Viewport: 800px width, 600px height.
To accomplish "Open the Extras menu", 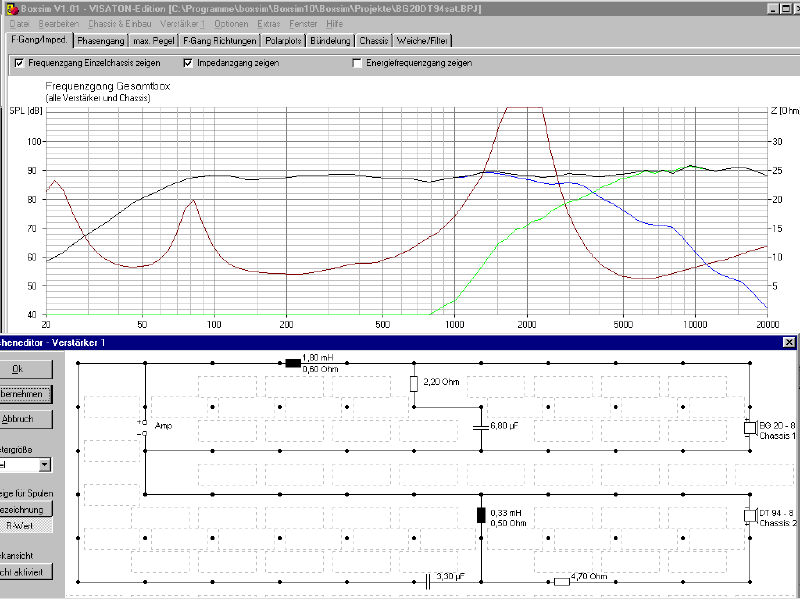I will pyautogui.click(x=268, y=22).
